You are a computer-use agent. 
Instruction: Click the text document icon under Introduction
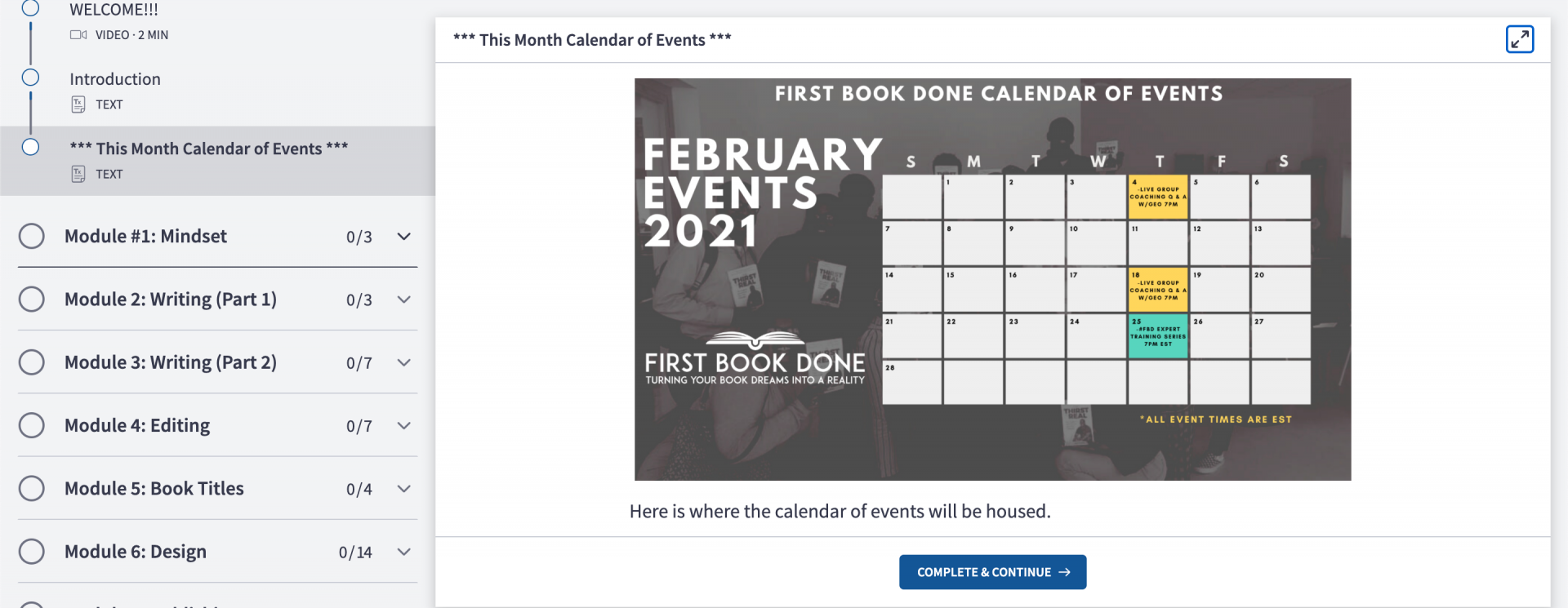(78, 104)
